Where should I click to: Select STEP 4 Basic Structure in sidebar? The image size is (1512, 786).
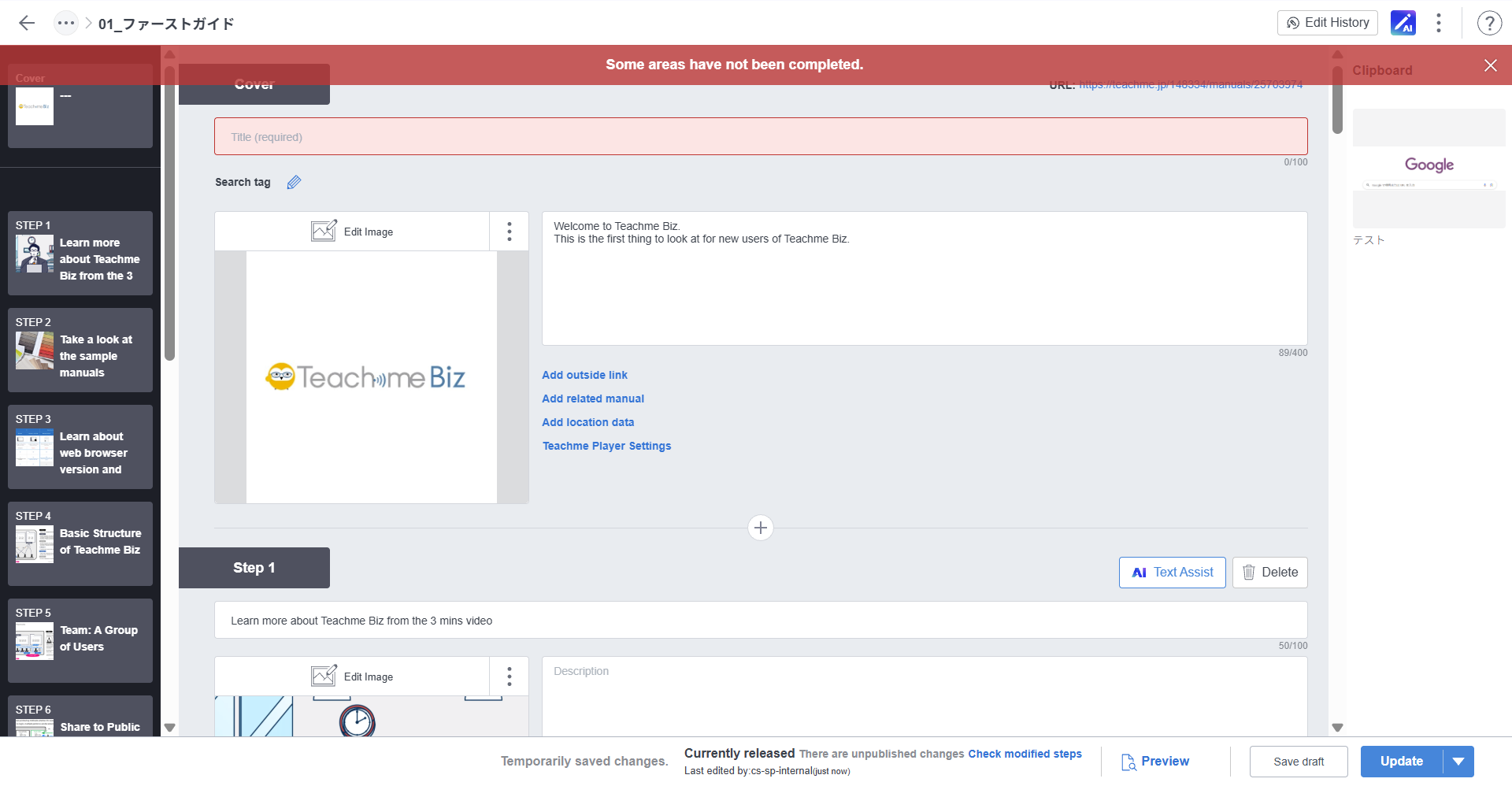(80, 543)
